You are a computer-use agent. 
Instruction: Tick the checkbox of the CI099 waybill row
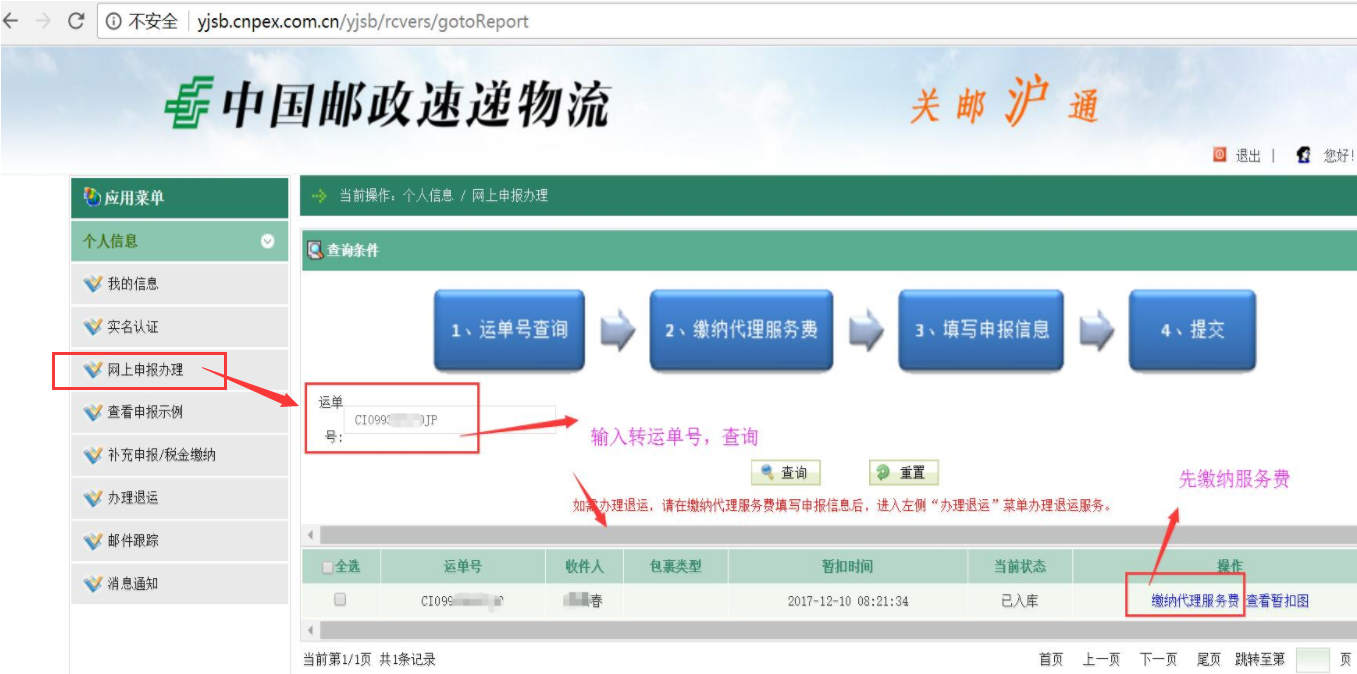340,600
